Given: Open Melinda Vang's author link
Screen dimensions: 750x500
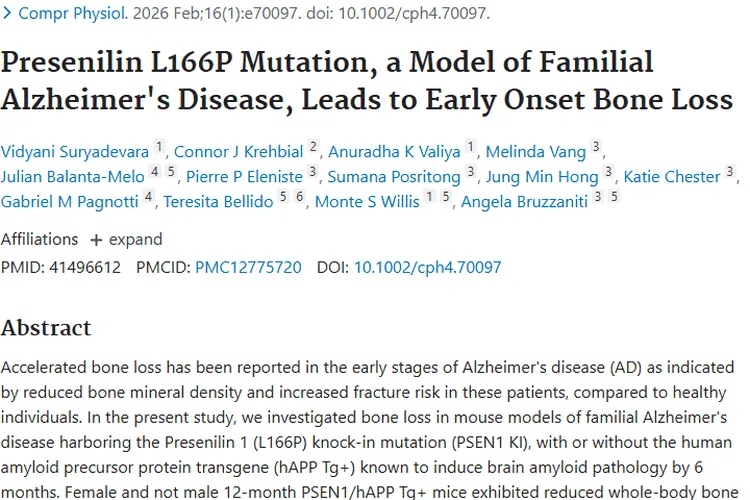Looking at the screenshot, I should coord(535,152).
